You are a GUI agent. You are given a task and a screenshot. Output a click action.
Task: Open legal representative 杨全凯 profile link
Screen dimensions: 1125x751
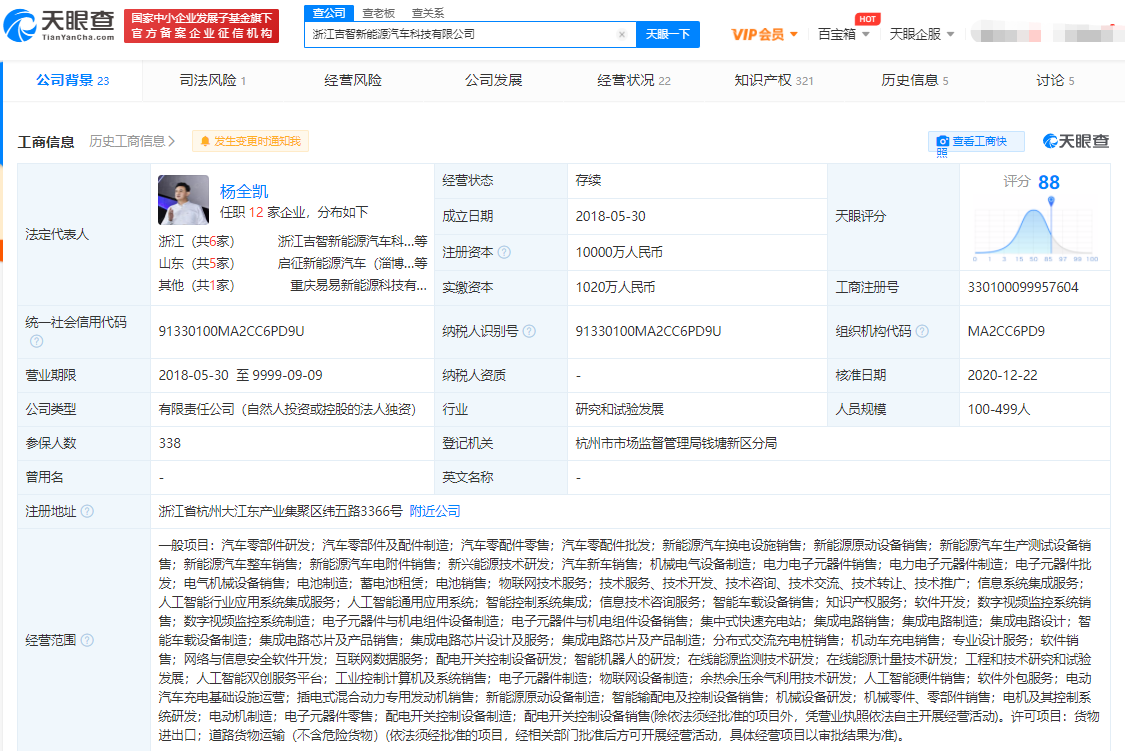point(244,192)
